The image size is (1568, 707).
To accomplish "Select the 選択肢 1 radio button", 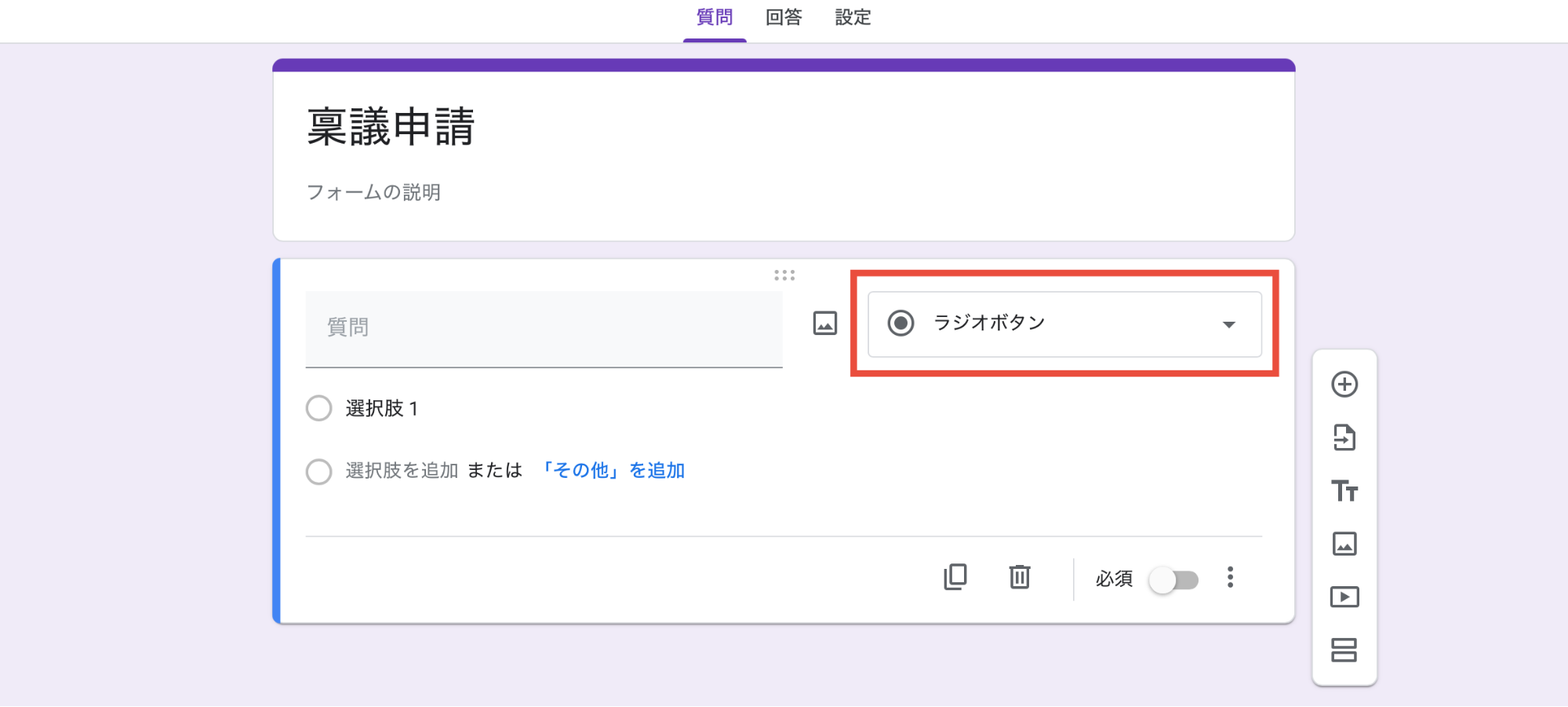I will [319, 408].
